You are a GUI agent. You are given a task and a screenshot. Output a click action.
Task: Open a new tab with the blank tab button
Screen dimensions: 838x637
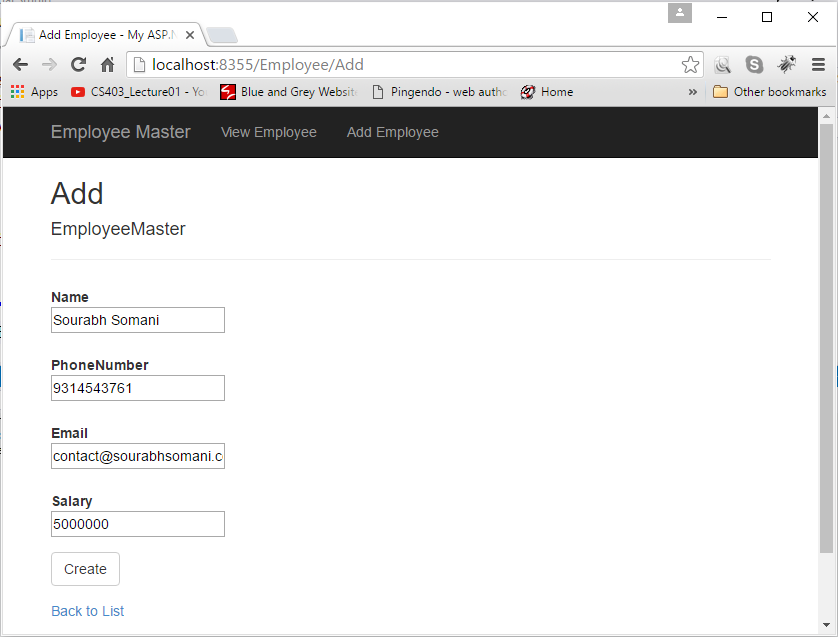[222, 35]
